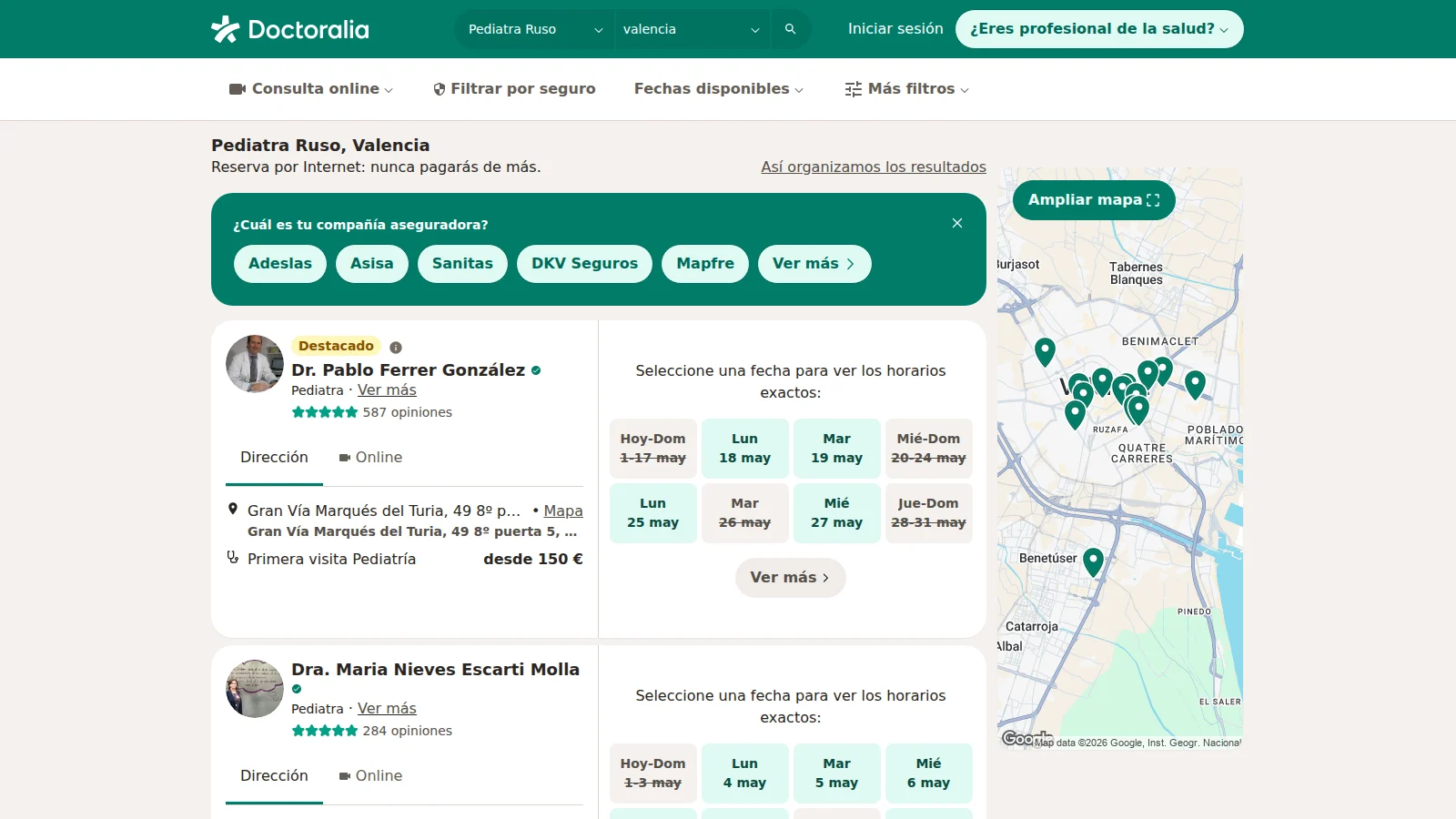Click Ampliar mapa button
Image resolution: width=1456 pixels, height=819 pixels.
coord(1094,200)
